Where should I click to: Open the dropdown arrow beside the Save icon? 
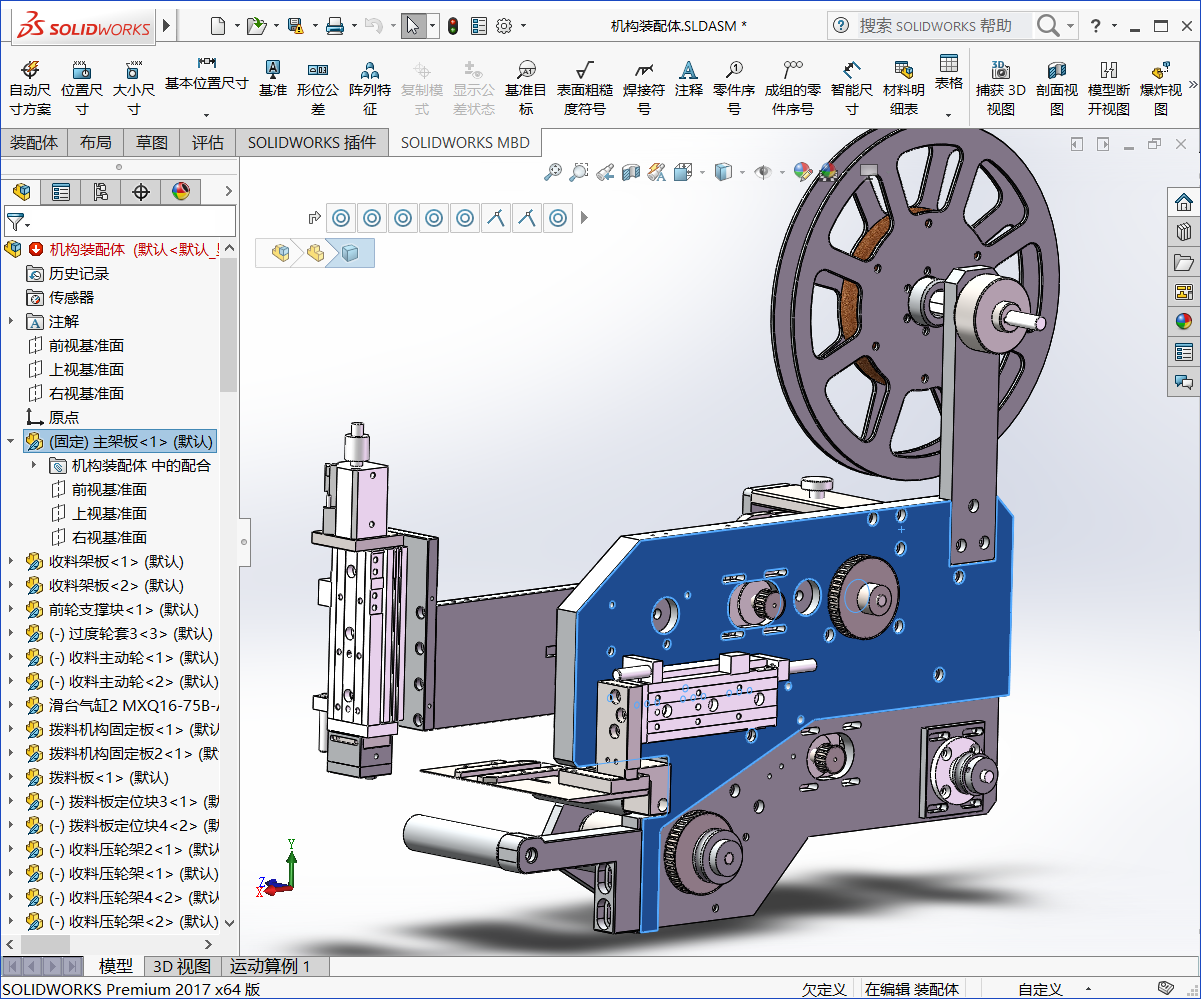314,26
